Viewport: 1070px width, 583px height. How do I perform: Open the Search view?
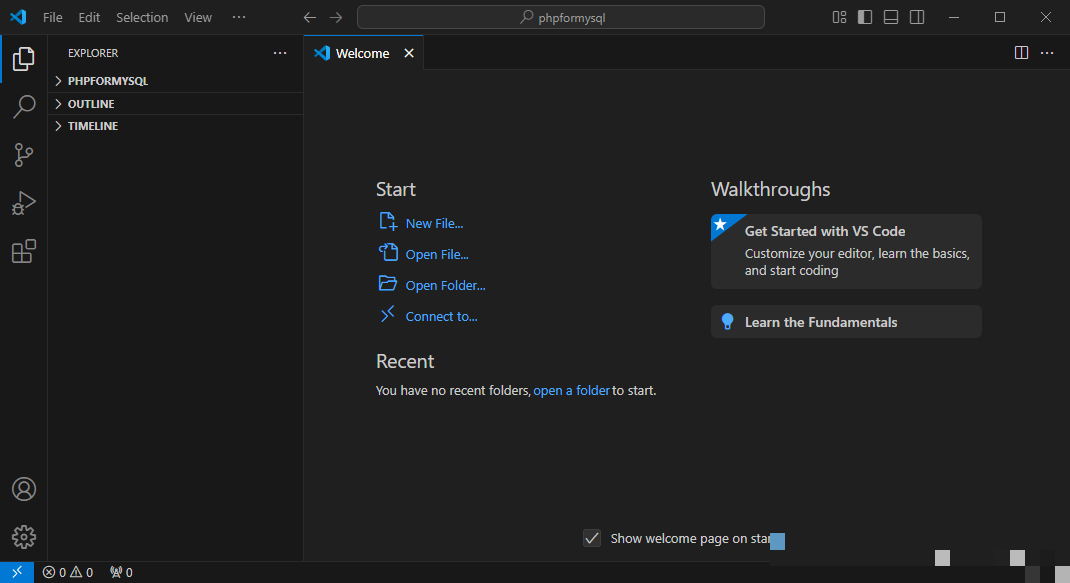click(x=24, y=106)
